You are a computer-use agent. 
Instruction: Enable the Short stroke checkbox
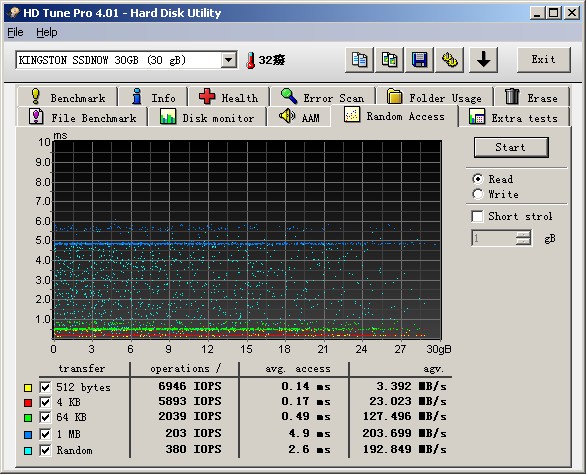[x=477, y=216]
